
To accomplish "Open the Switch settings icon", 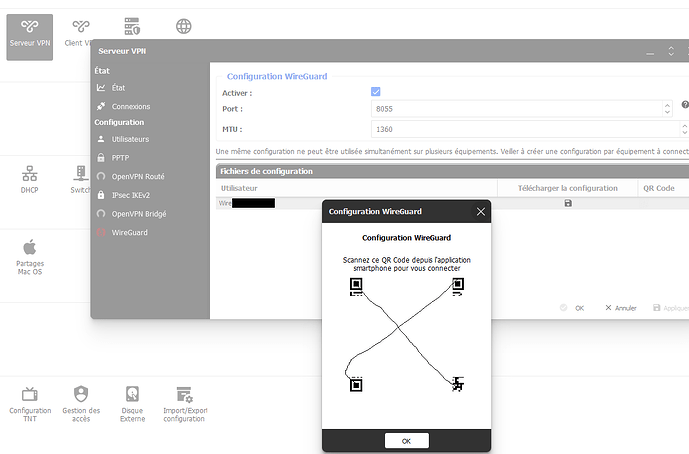I will pos(80,179).
